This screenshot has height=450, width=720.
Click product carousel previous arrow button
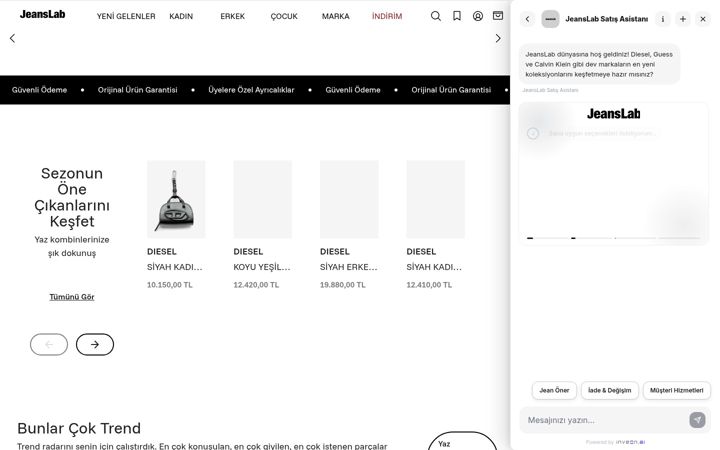49,344
